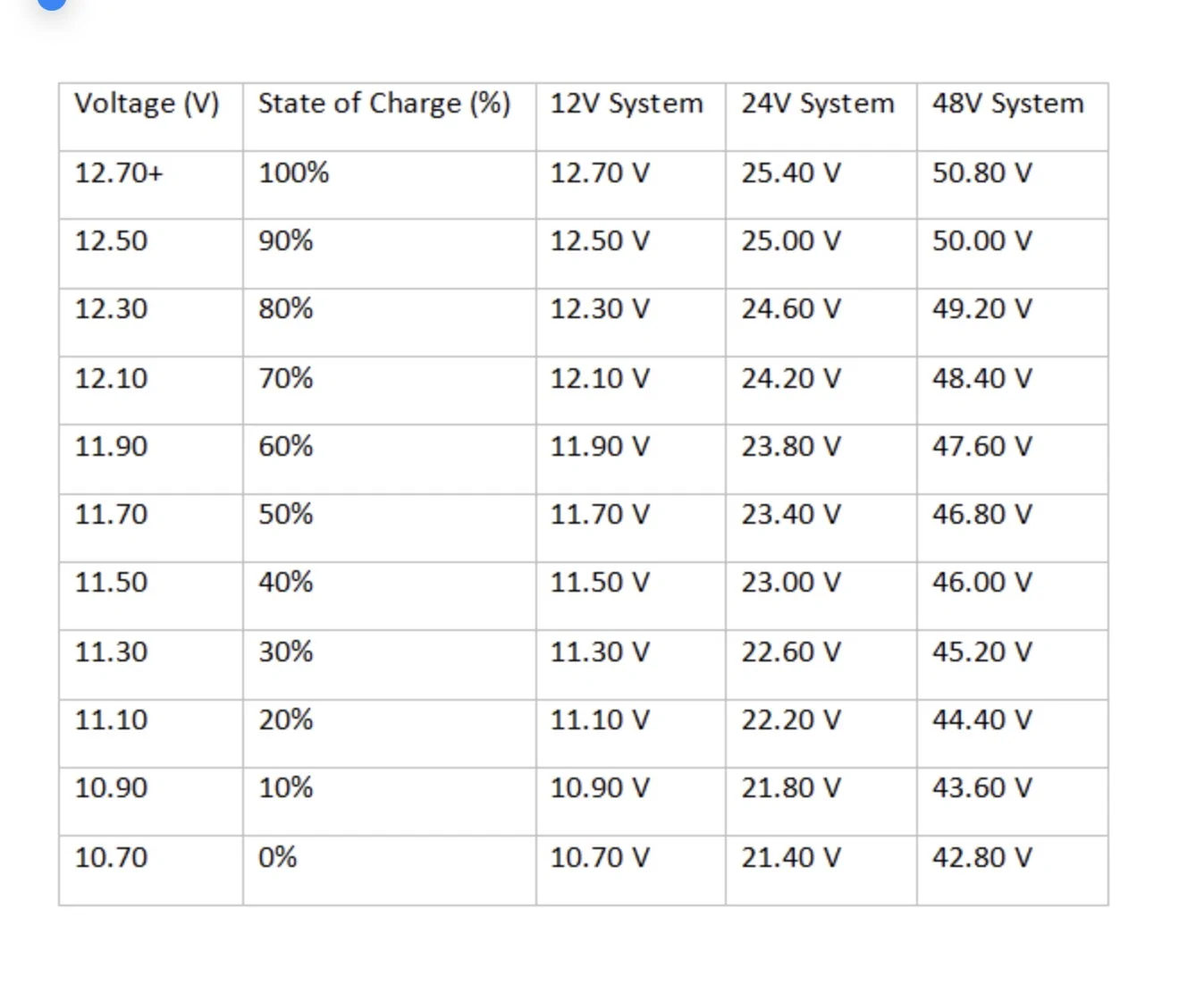Click the 50% state of charge cell
The height and width of the screenshot is (993, 1204).
(x=286, y=515)
